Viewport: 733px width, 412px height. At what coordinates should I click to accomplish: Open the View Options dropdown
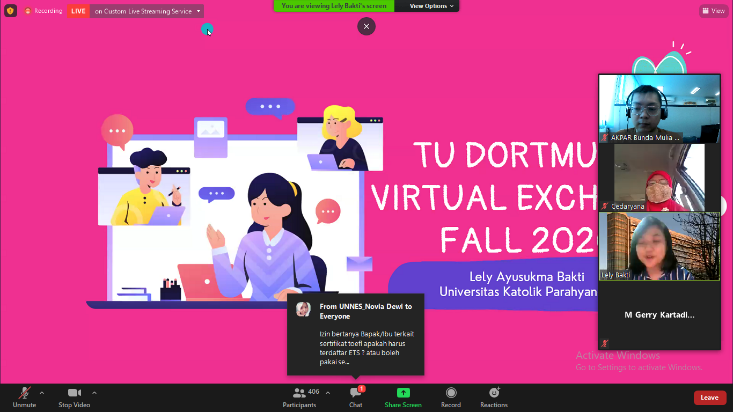[x=431, y=6]
